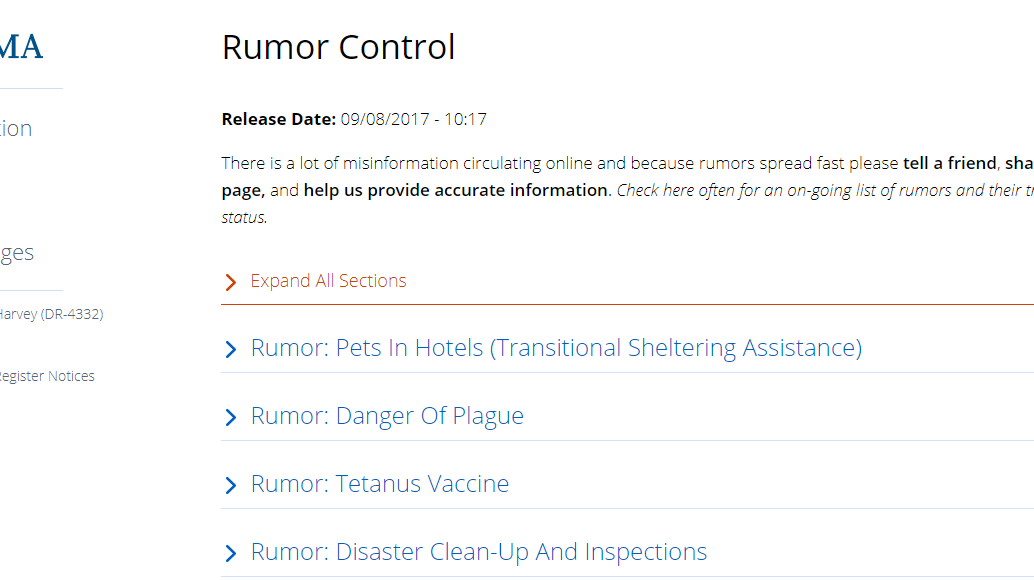Select the first truncated sidebar navigation item
The height and width of the screenshot is (580, 1034).
click(16, 128)
